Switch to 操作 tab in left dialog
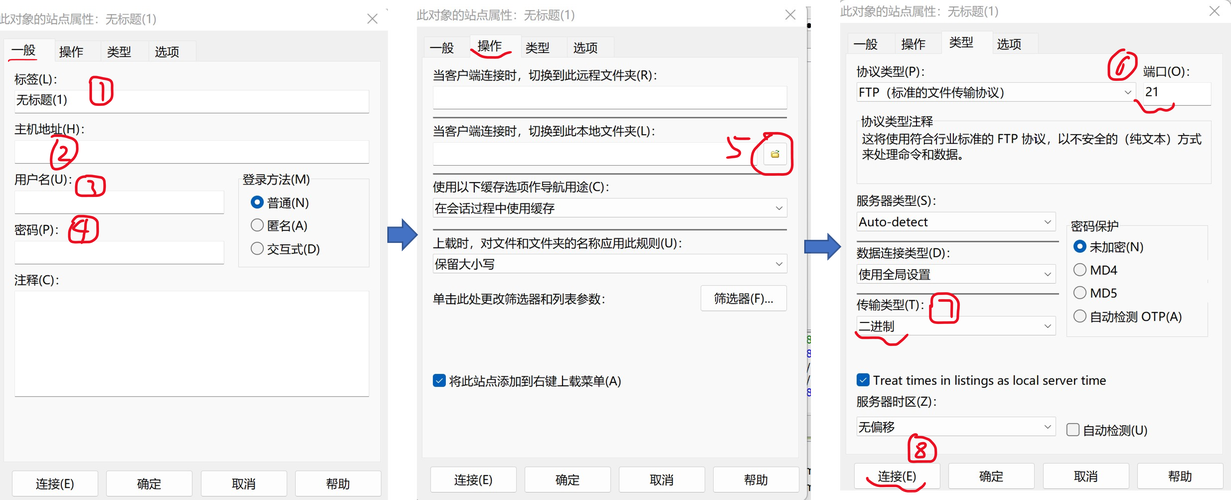This screenshot has height=500, width=1231. (x=71, y=52)
